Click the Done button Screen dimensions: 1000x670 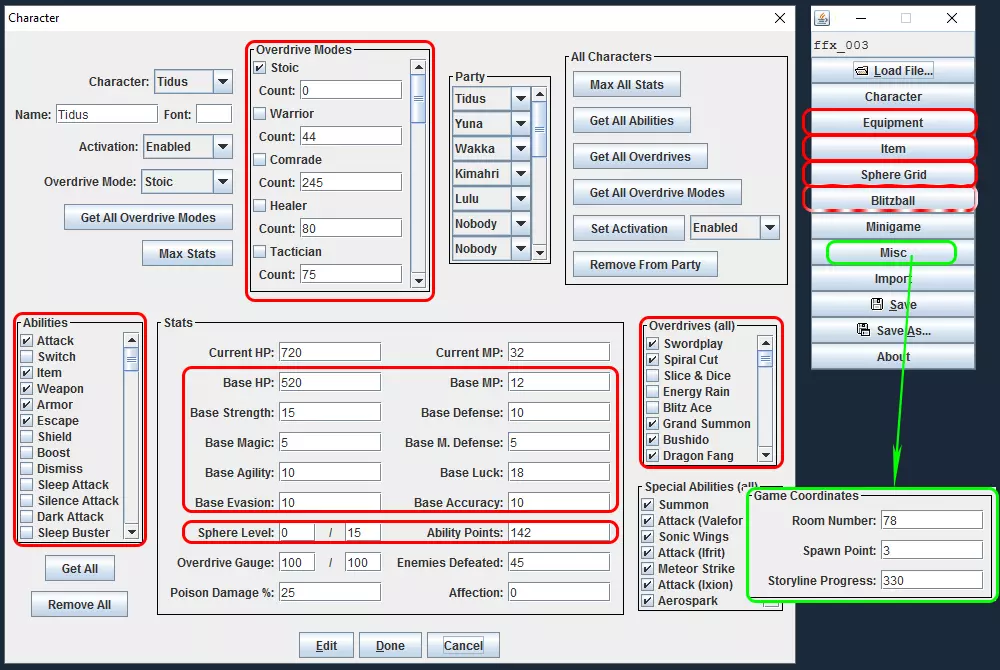point(390,645)
